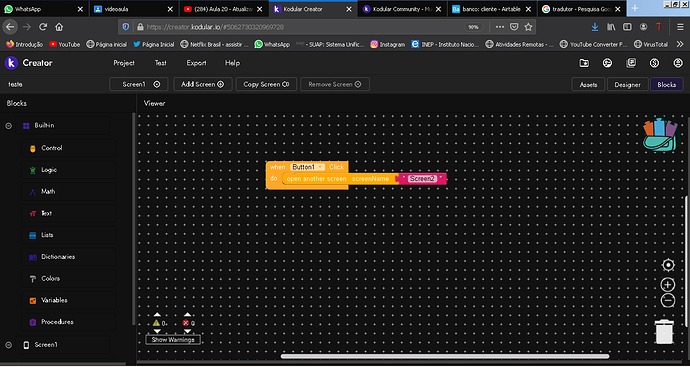Open the Test menu
Screen dimensions: 690x367
point(161,63)
